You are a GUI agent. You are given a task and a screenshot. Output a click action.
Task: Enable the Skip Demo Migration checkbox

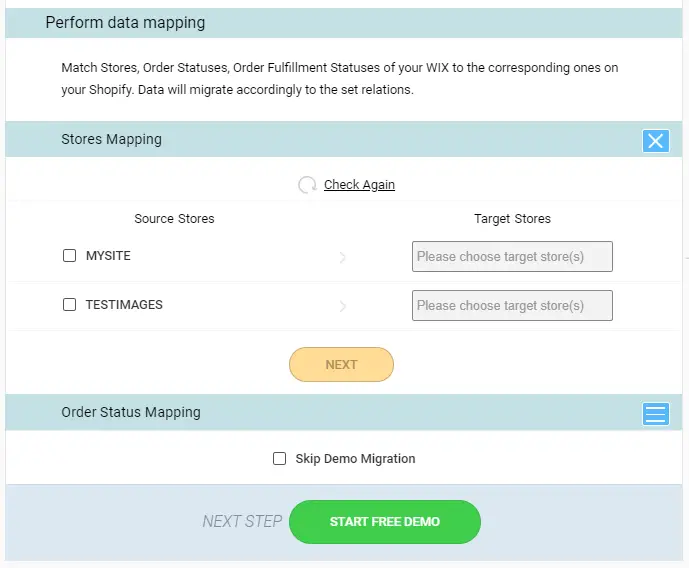click(x=279, y=459)
